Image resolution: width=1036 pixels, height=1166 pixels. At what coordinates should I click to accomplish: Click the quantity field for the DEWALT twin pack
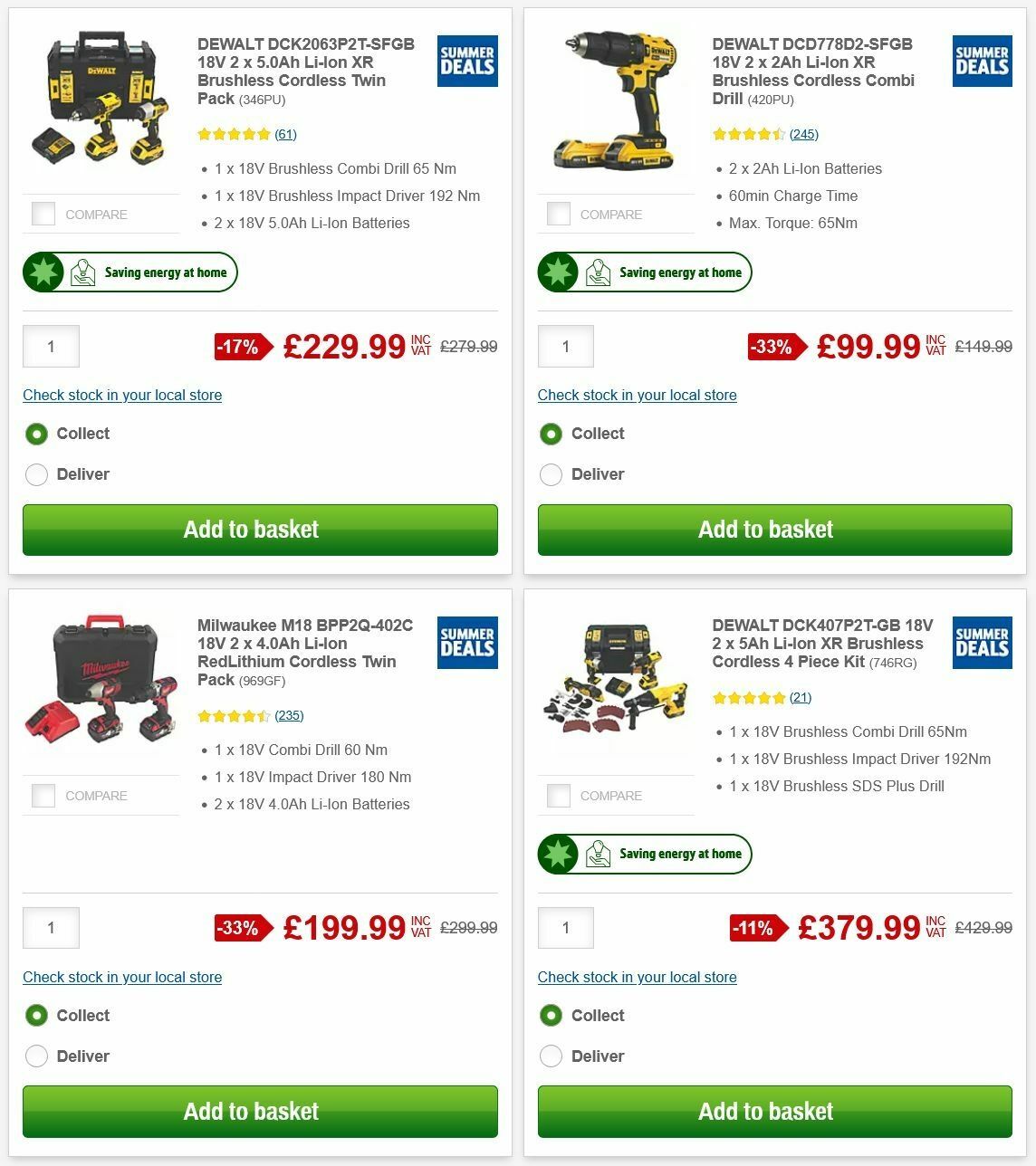coord(51,346)
